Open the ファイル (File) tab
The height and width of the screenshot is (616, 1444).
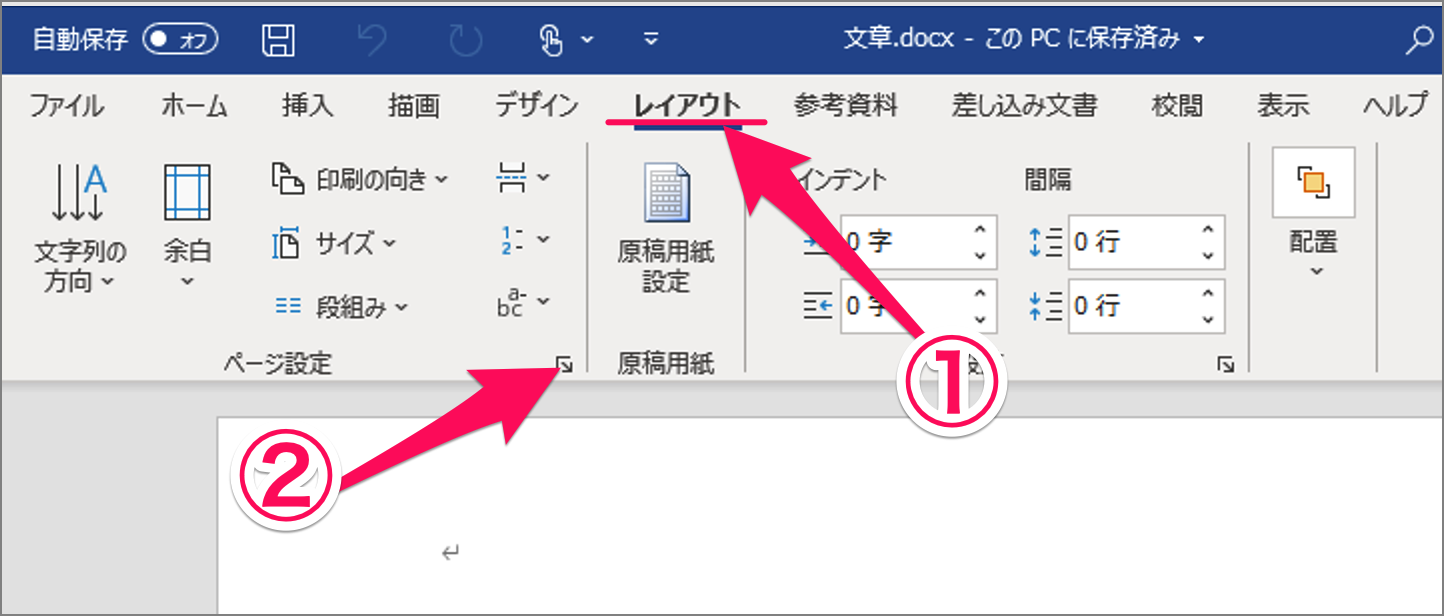(66, 105)
